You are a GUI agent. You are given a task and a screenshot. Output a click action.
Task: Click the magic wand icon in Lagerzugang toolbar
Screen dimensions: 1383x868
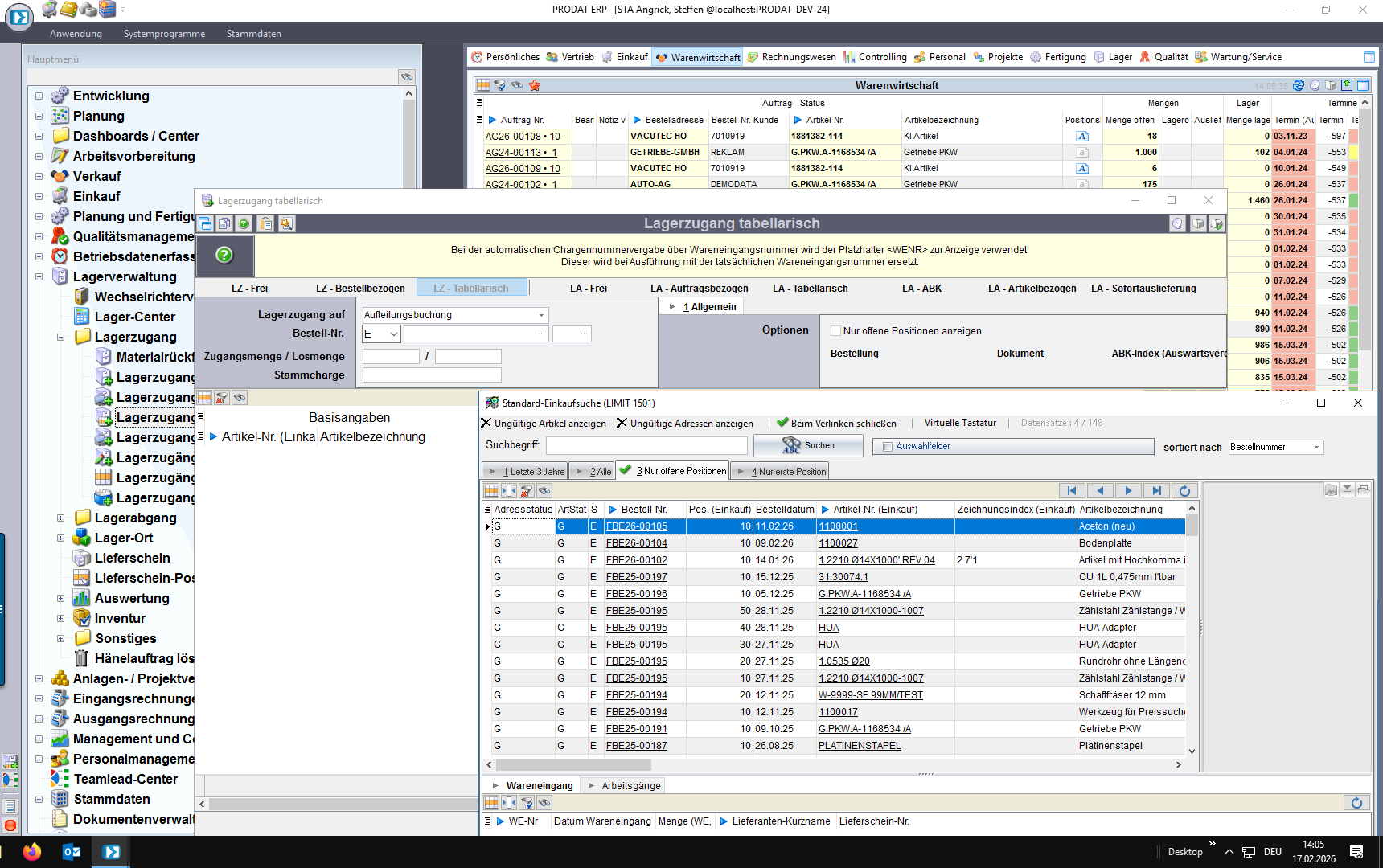click(x=286, y=224)
